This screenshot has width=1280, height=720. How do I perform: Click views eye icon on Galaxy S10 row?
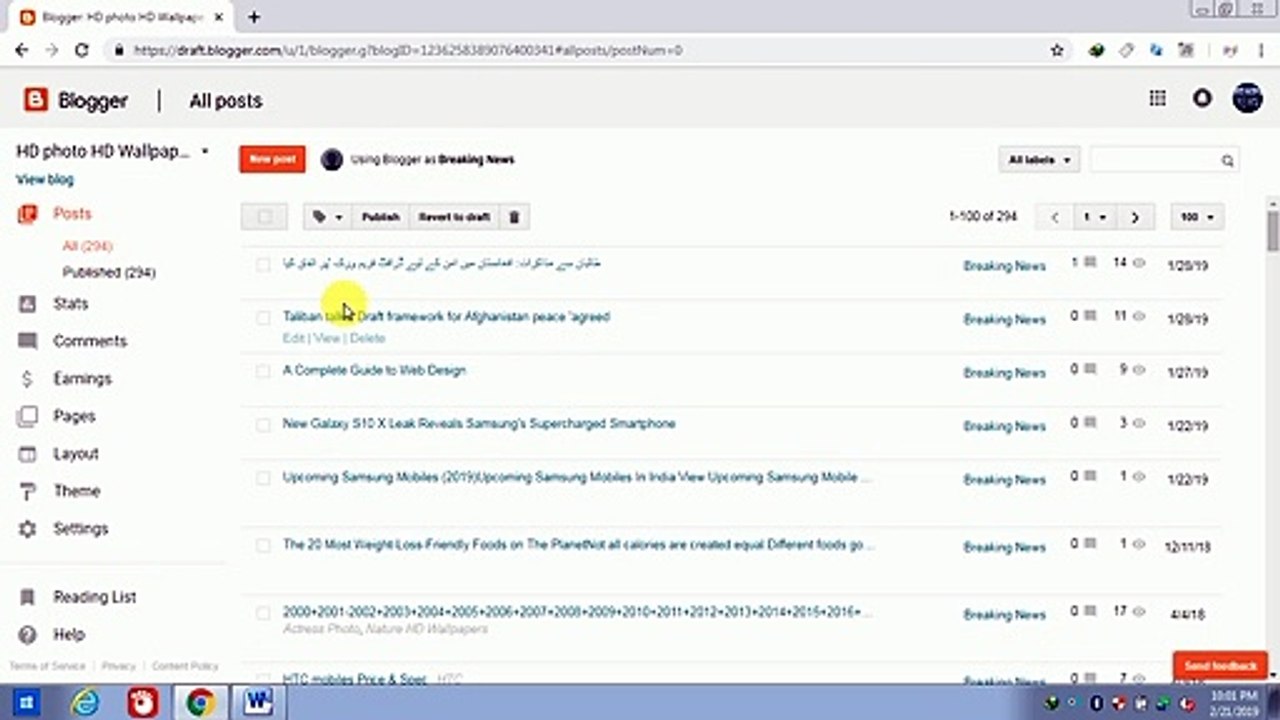coord(1139,423)
